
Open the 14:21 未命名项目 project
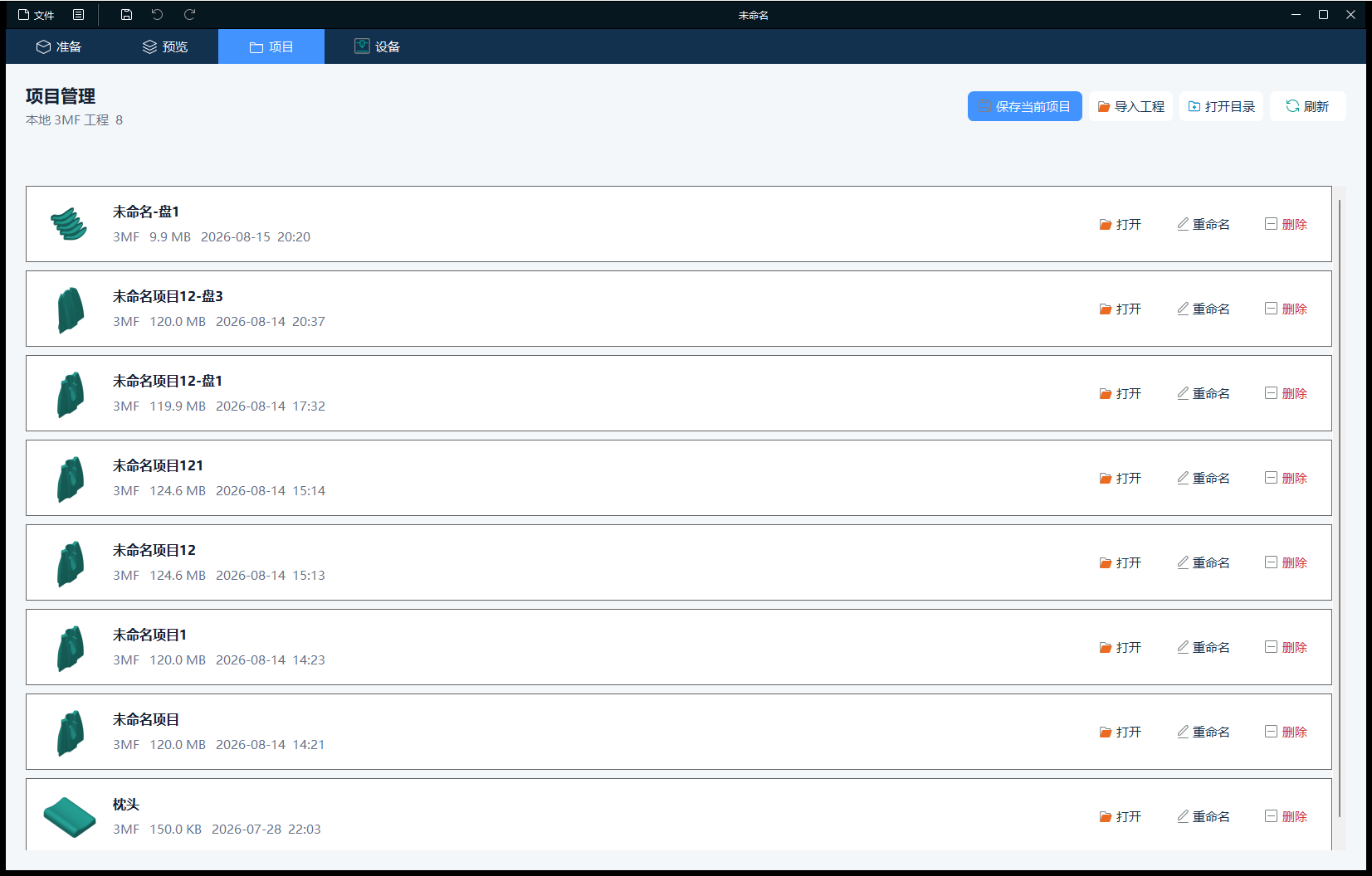point(1121,732)
